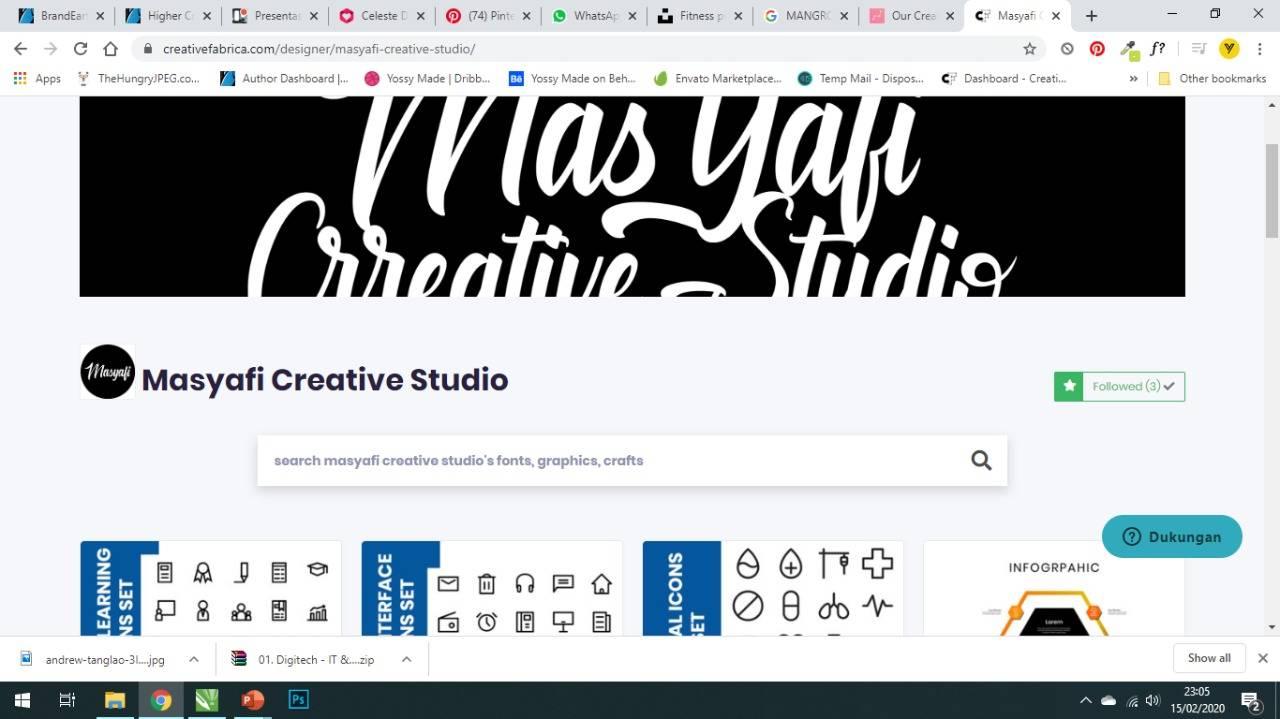The width and height of the screenshot is (1280, 719).
Task: Switch to the WhatsApp tab
Action: click(x=595, y=16)
